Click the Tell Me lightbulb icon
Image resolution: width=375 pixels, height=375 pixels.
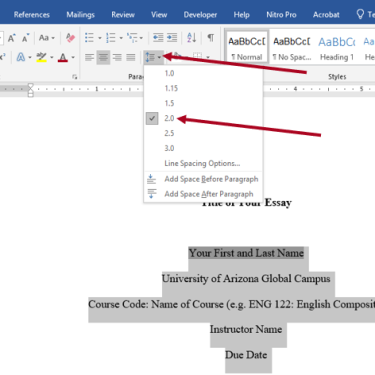(x=360, y=14)
